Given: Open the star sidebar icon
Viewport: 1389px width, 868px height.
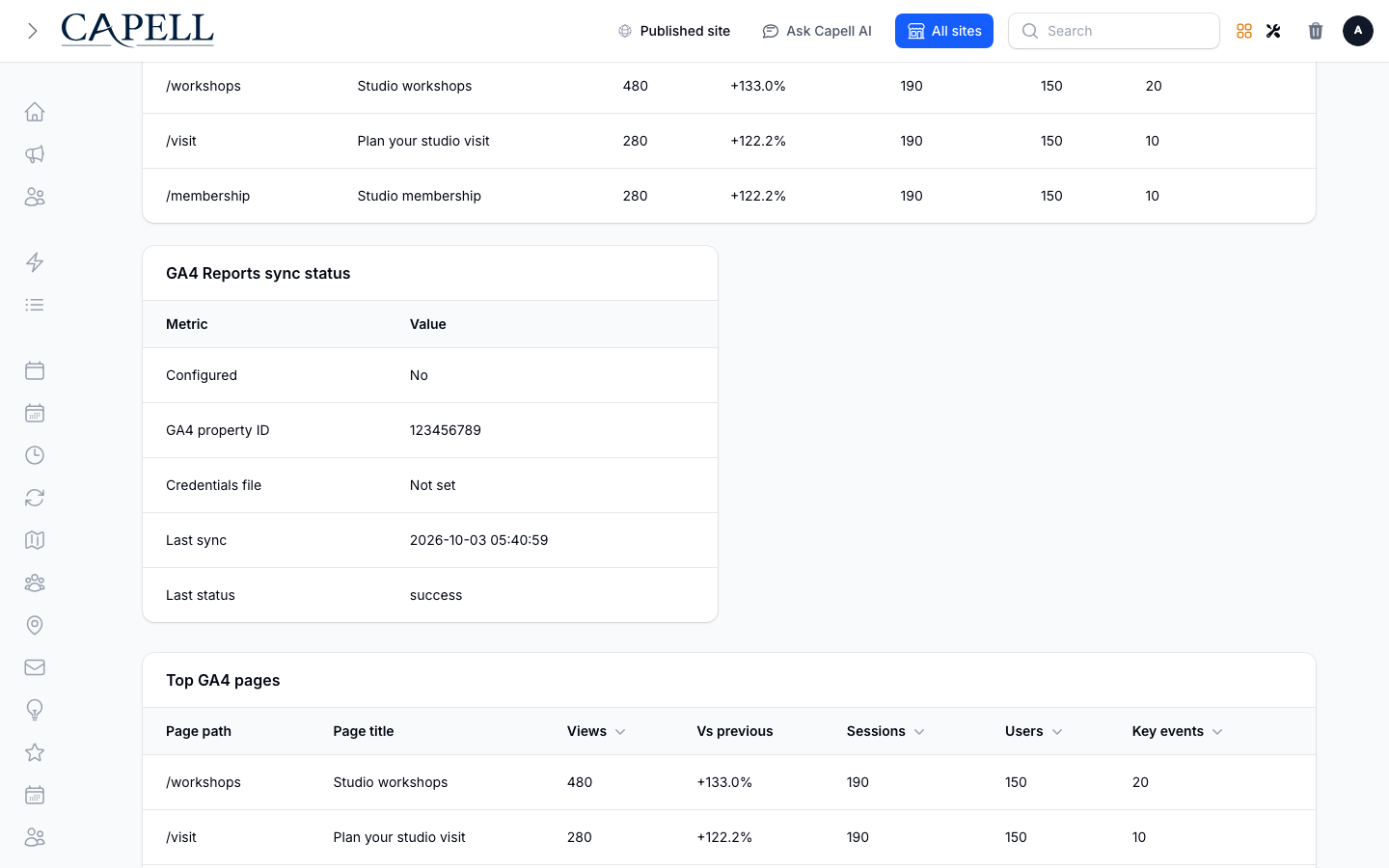Looking at the screenshot, I should point(35,752).
